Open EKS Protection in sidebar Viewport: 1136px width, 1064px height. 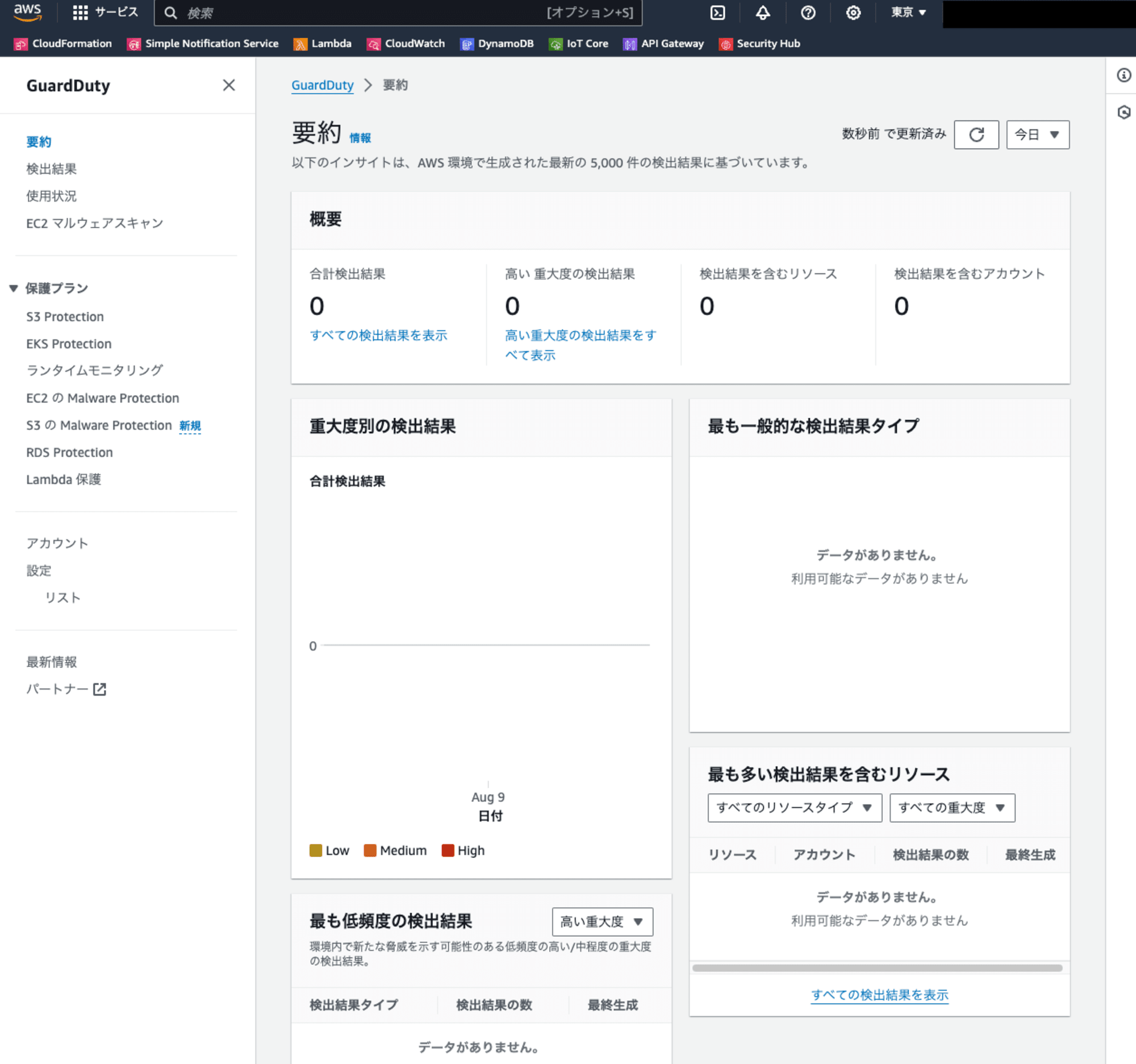[x=69, y=344]
